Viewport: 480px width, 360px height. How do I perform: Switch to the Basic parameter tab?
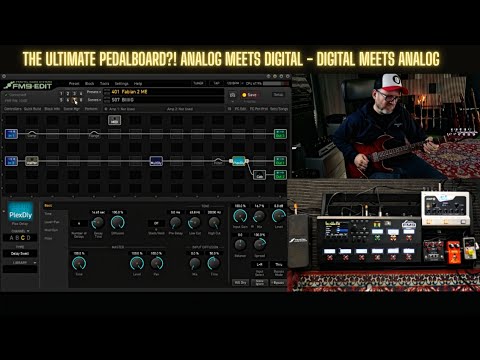click(x=48, y=206)
